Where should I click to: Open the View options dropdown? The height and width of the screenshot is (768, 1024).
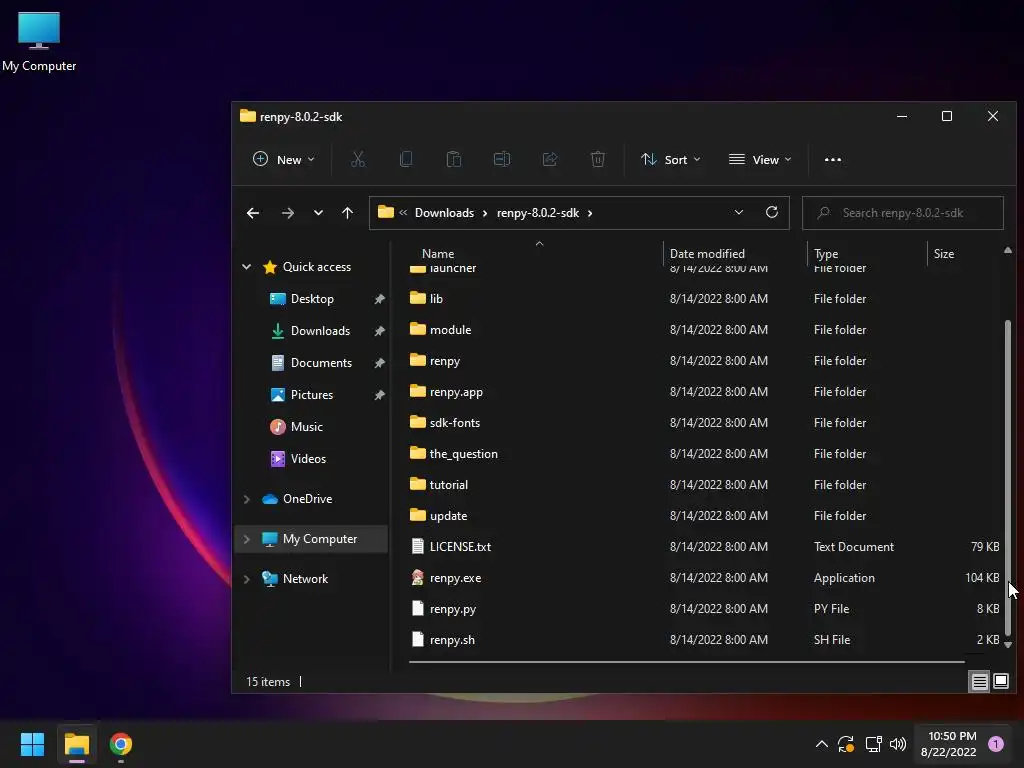[760, 159]
